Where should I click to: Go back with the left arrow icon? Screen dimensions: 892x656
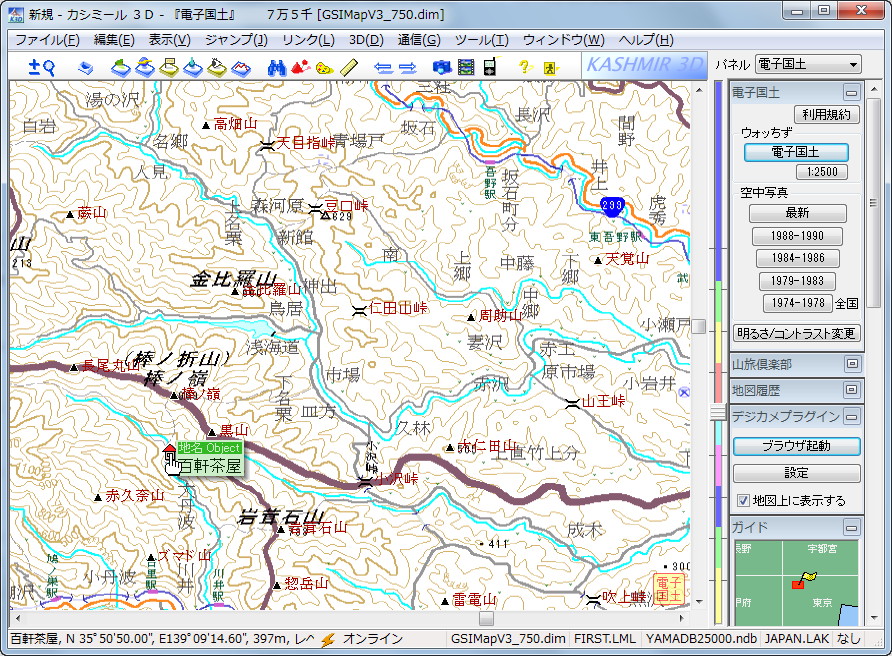pyautogui.click(x=383, y=68)
